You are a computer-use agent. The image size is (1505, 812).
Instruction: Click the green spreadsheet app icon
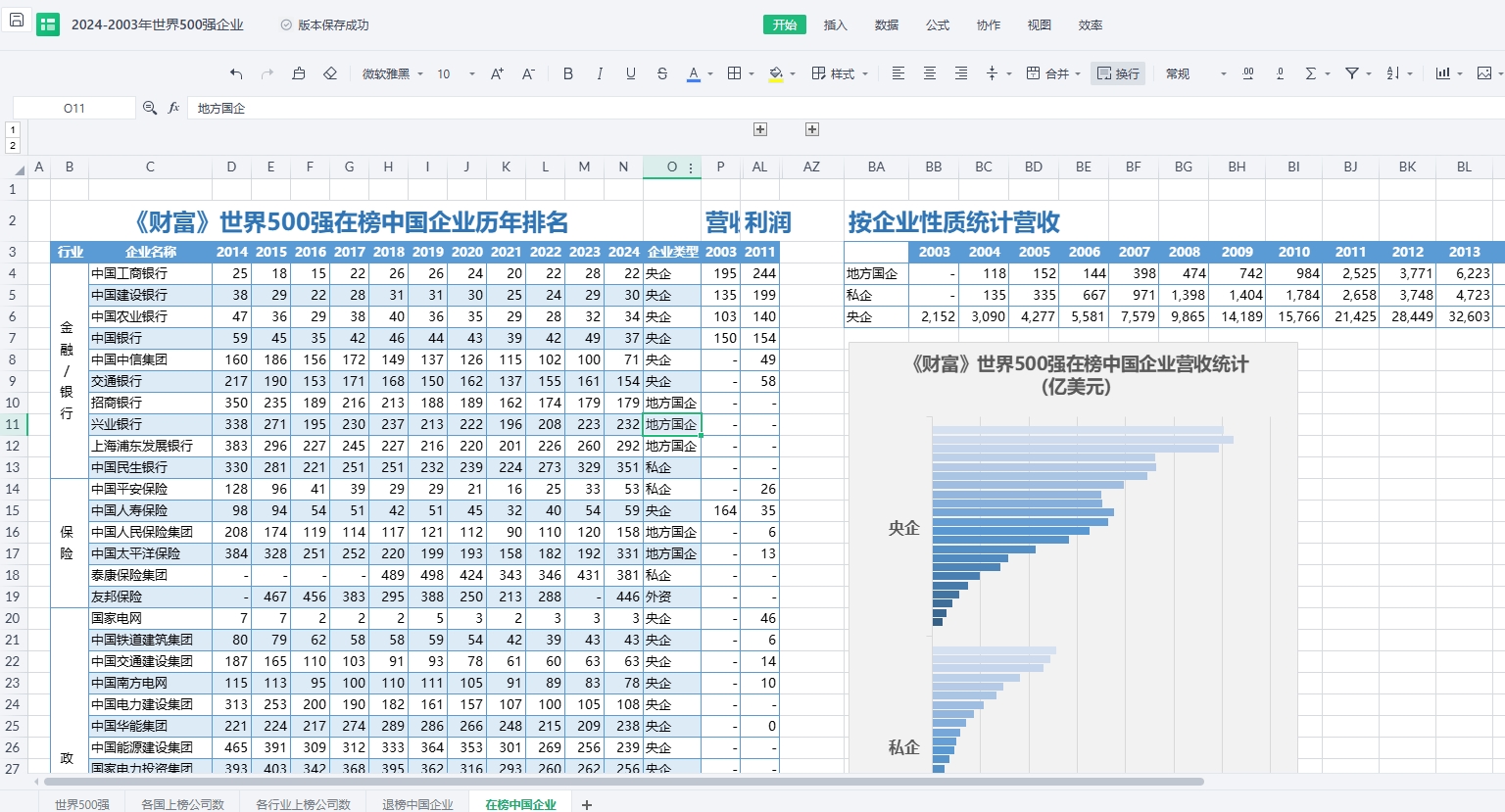(x=48, y=24)
